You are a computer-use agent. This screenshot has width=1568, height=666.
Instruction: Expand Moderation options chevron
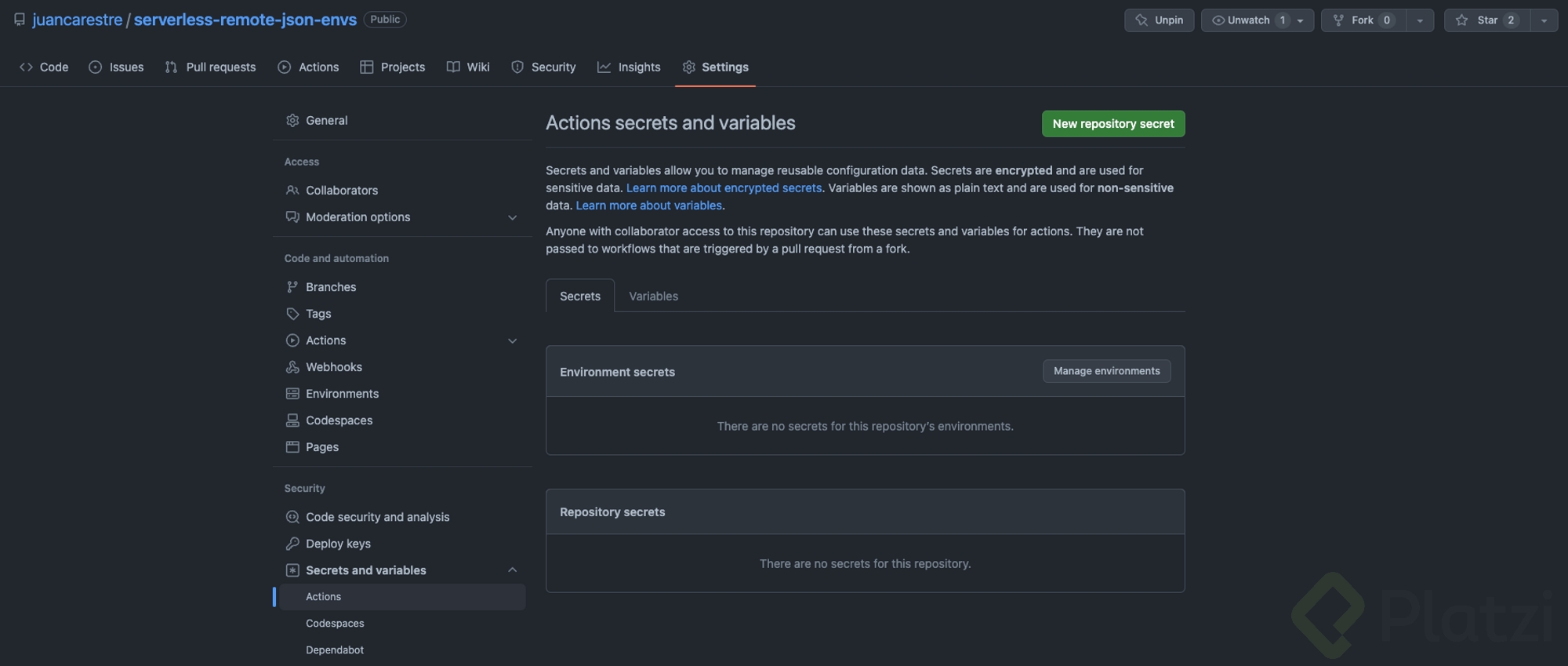click(512, 217)
